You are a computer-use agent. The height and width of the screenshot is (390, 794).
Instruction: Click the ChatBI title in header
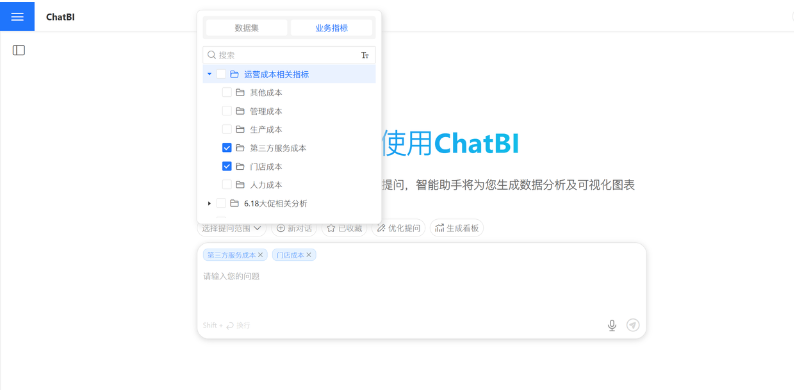click(60, 17)
